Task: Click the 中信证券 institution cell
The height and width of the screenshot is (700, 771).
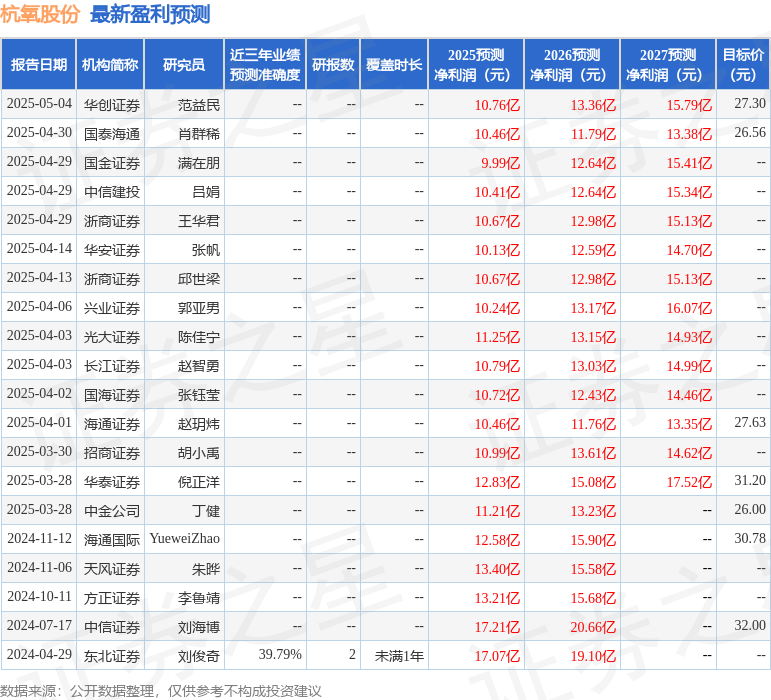Action: click(x=112, y=627)
